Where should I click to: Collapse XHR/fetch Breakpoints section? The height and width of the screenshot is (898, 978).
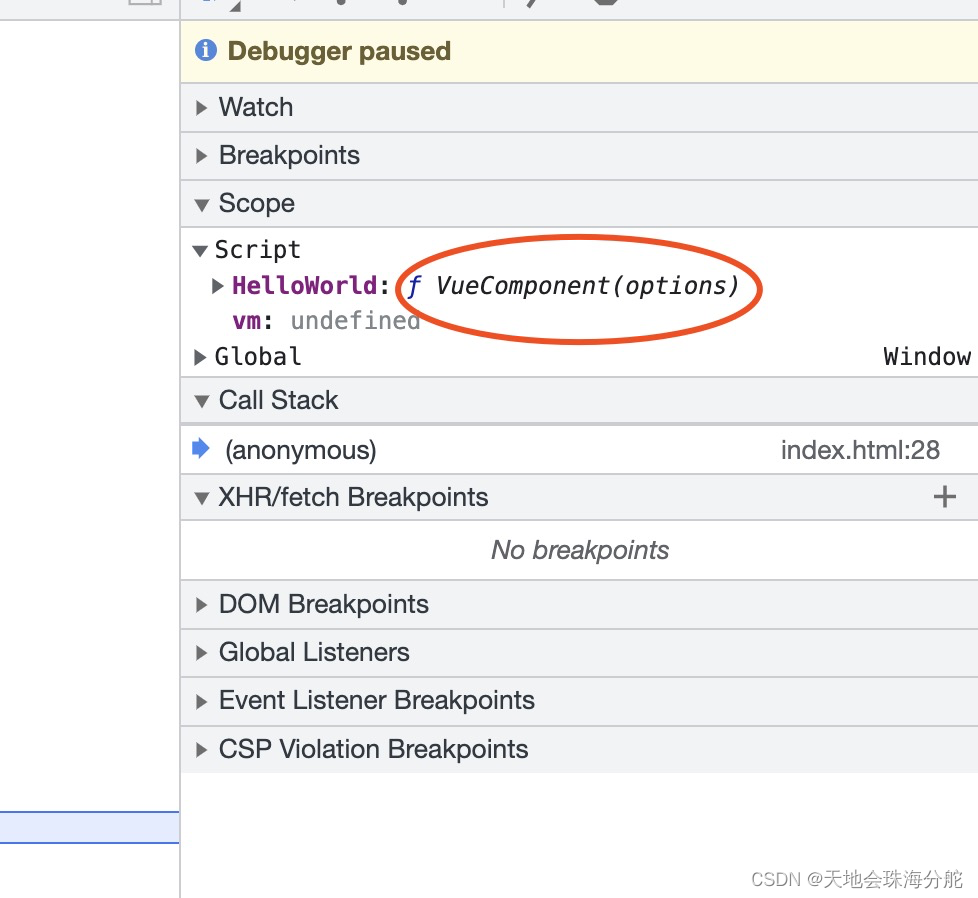201,498
